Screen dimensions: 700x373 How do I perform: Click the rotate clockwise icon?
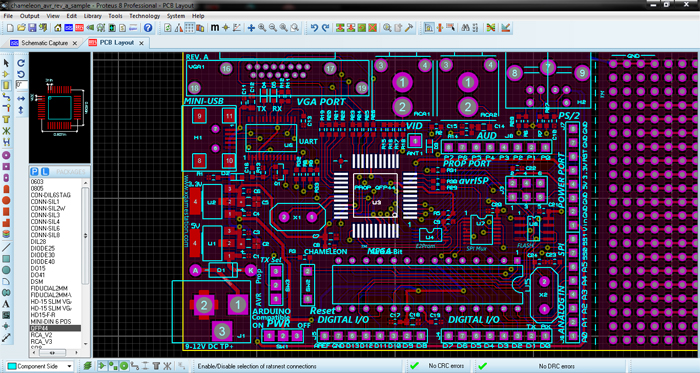pyautogui.click(x=21, y=63)
